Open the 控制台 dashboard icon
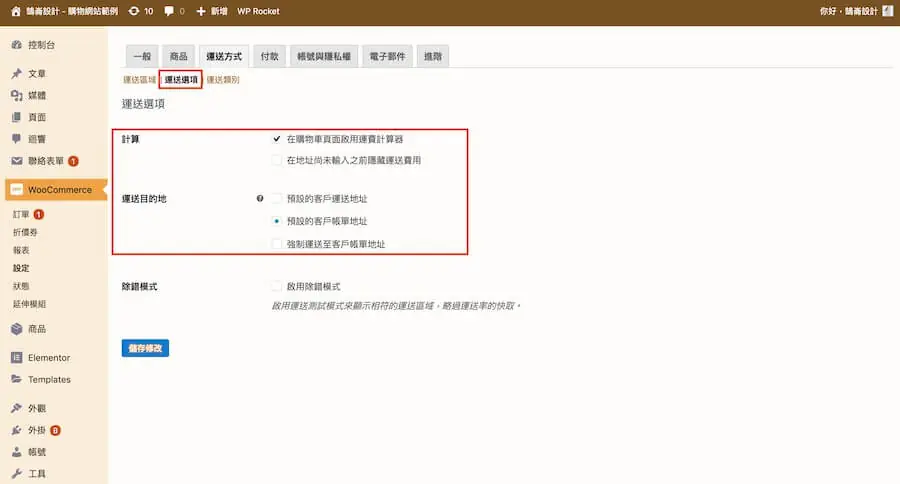Viewport: 900px width, 484px height. tap(17, 45)
